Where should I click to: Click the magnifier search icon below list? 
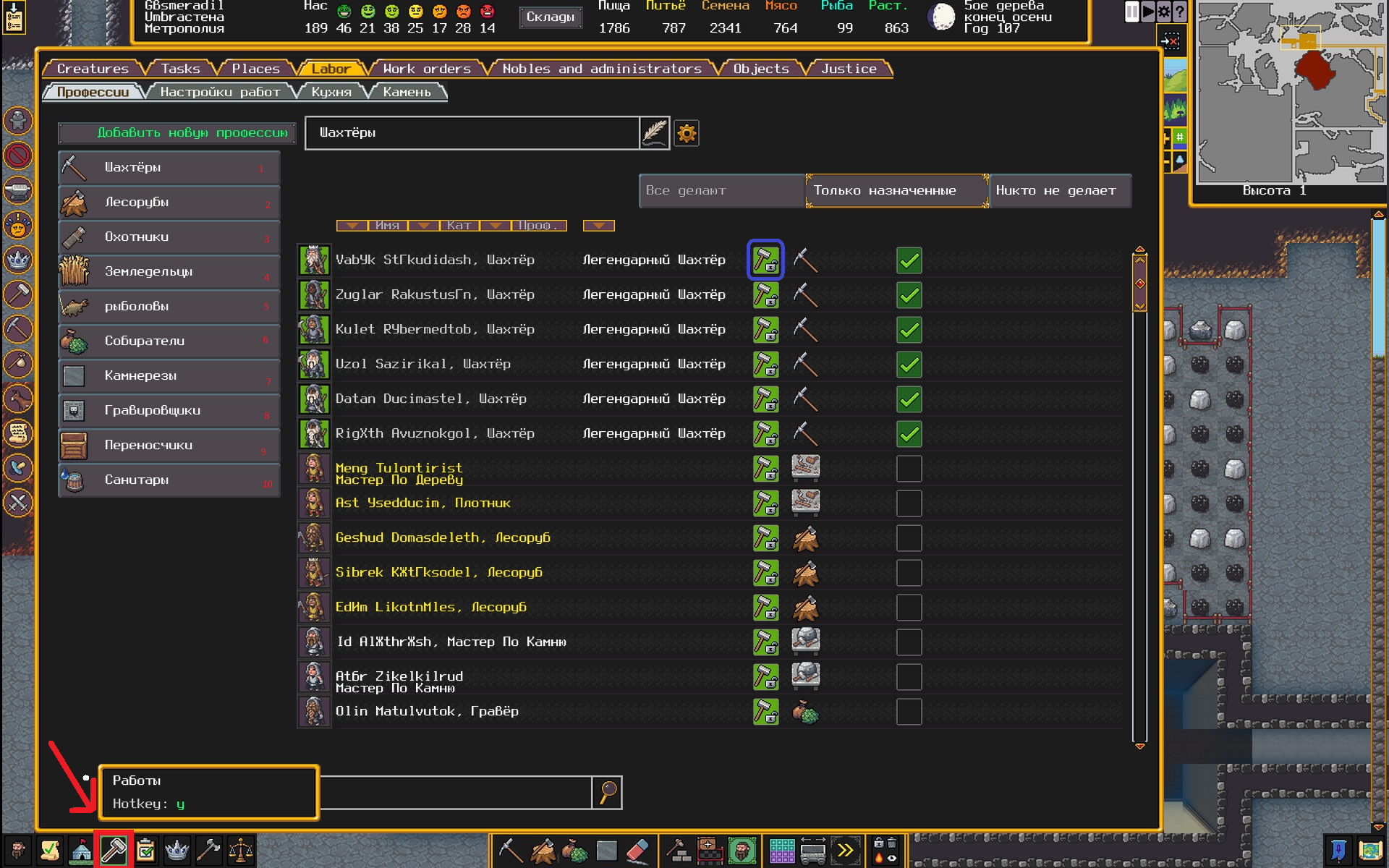[607, 793]
